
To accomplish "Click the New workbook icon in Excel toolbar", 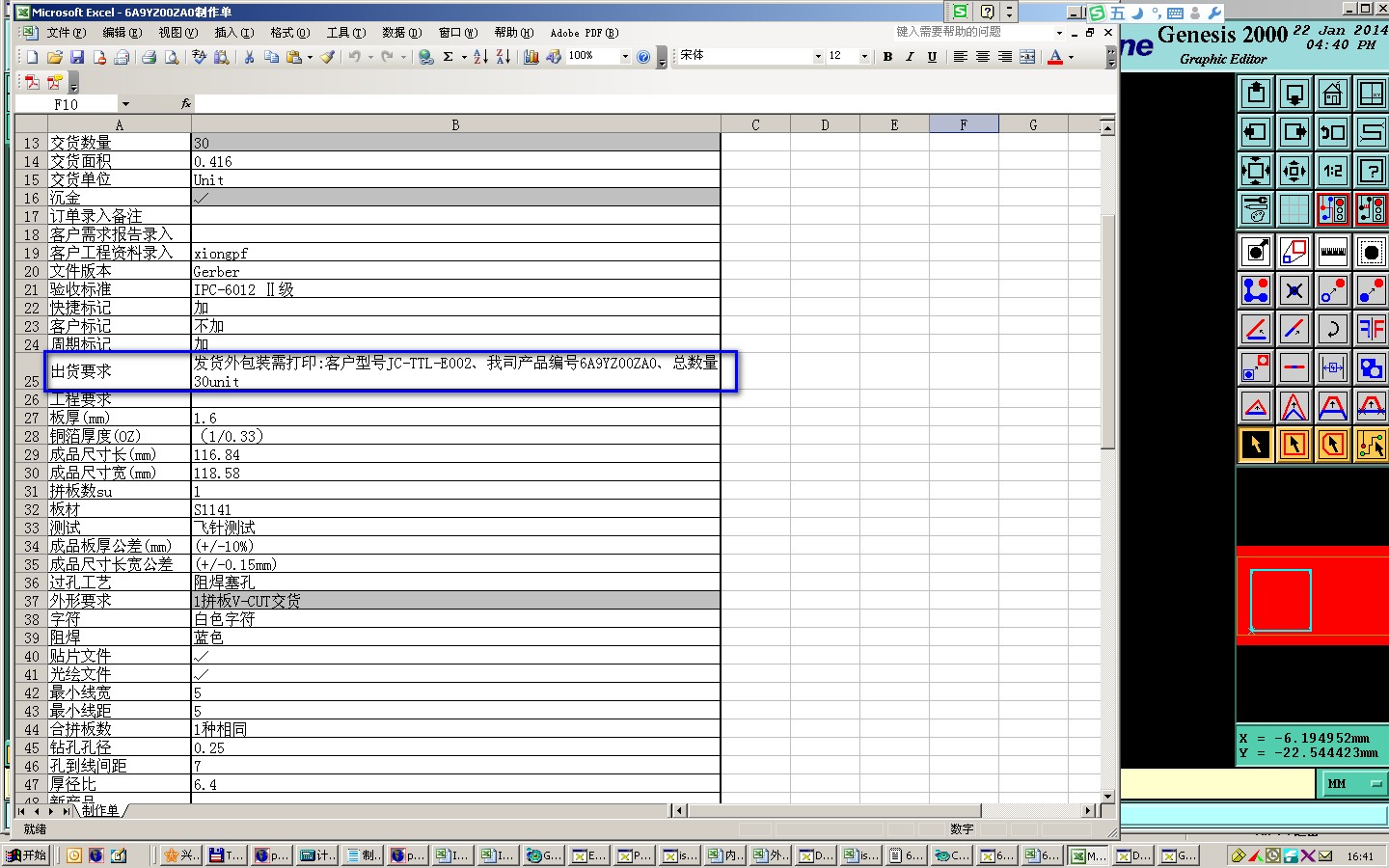I will click(32, 57).
